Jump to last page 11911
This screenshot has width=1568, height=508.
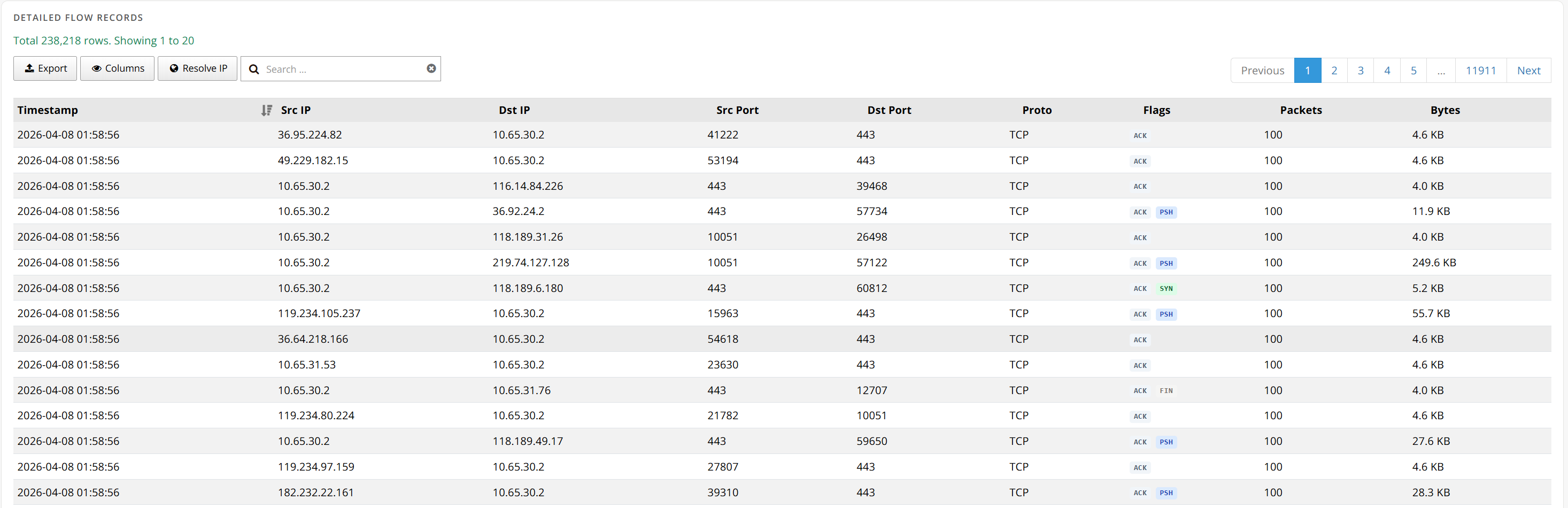click(1480, 71)
